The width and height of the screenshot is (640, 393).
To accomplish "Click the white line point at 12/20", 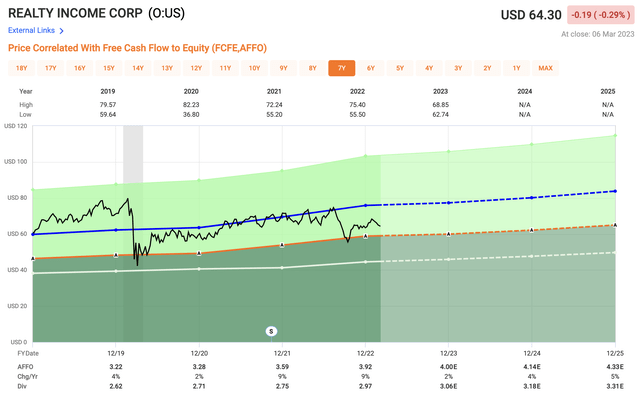I will [199, 269].
